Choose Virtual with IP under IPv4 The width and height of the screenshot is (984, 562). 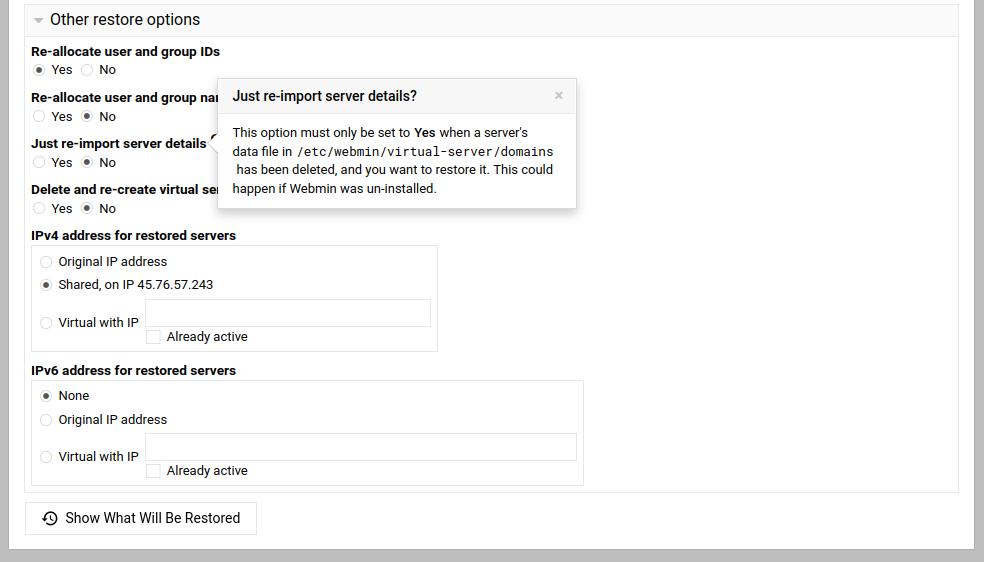[46, 323]
